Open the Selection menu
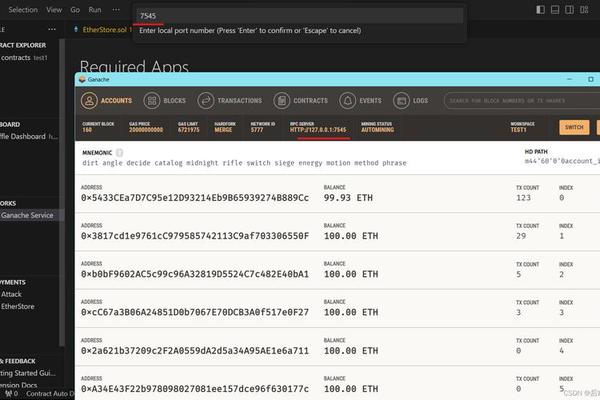Viewport: 600px width, 400px height. [x=23, y=10]
